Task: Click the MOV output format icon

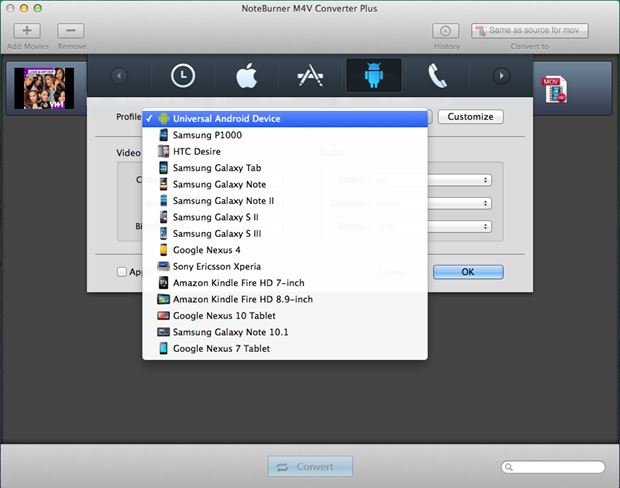Action: pos(554,89)
